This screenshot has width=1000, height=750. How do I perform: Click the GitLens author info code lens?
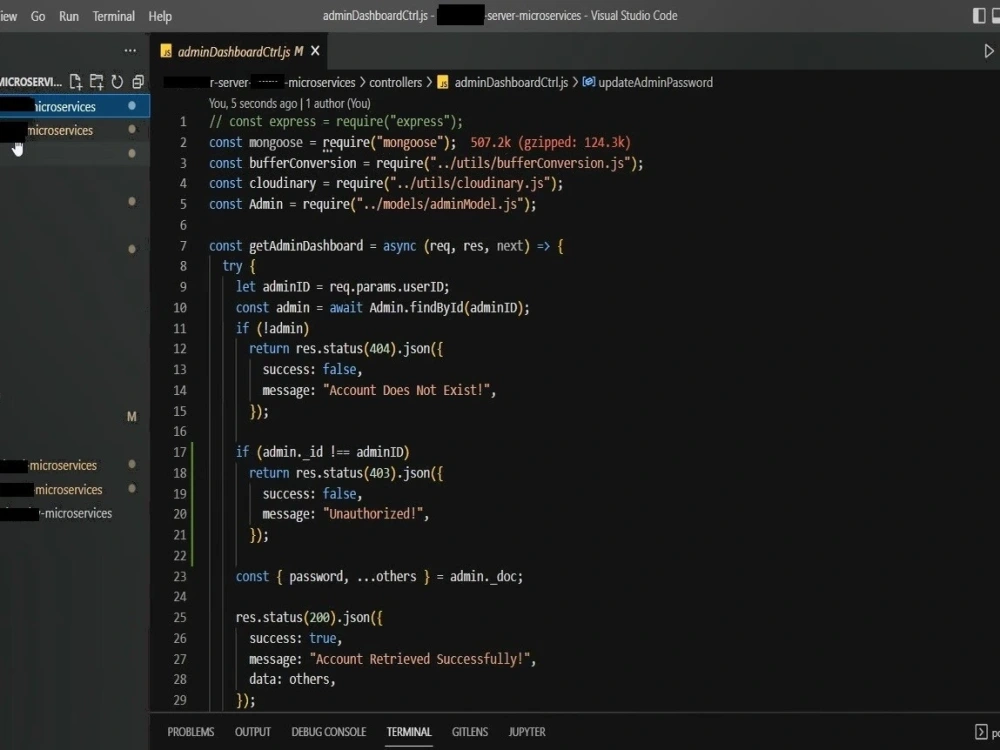point(290,103)
